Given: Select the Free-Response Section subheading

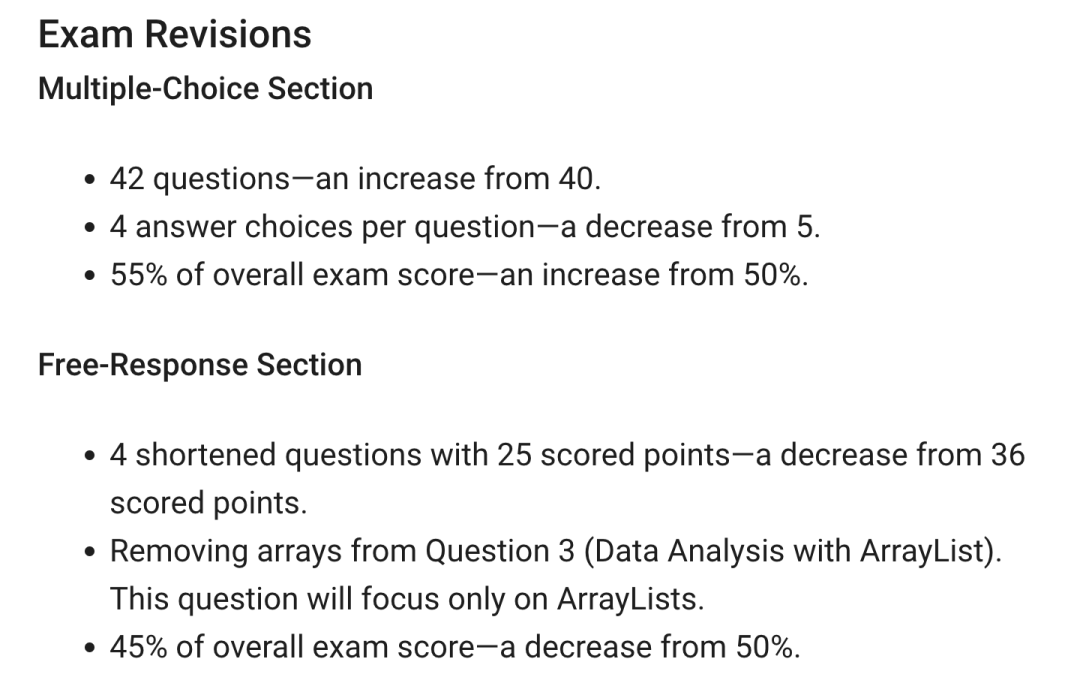Looking at the screenshot, I should [x=200, y=365].
